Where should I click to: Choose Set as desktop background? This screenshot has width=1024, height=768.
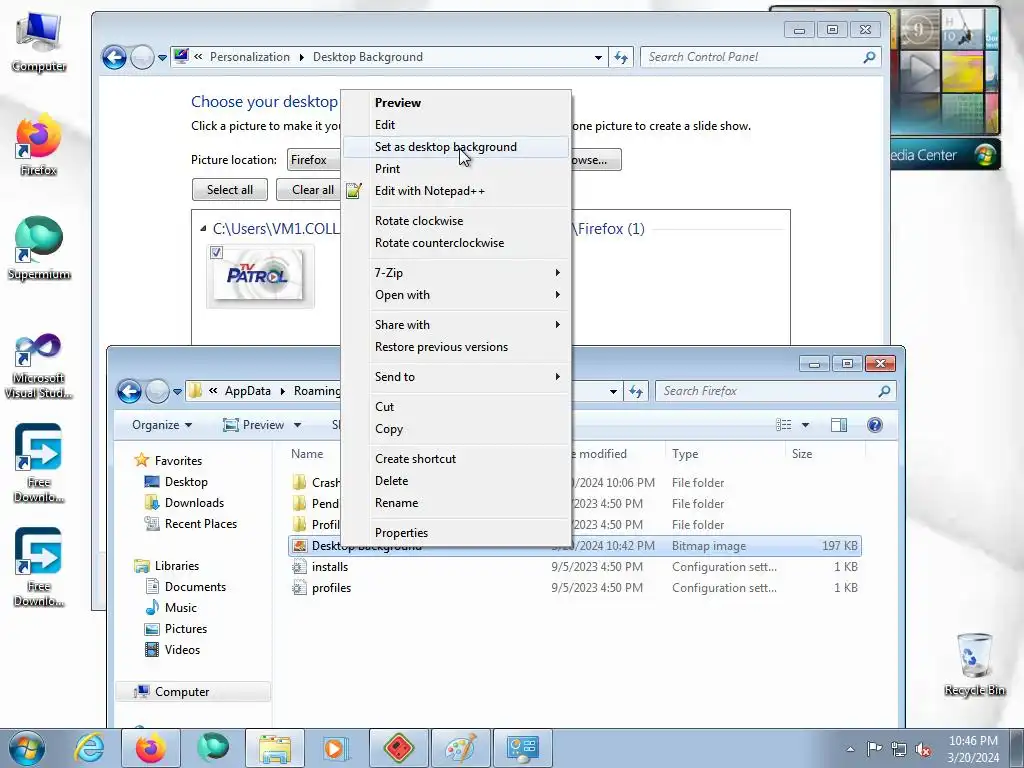pos(455,147)
